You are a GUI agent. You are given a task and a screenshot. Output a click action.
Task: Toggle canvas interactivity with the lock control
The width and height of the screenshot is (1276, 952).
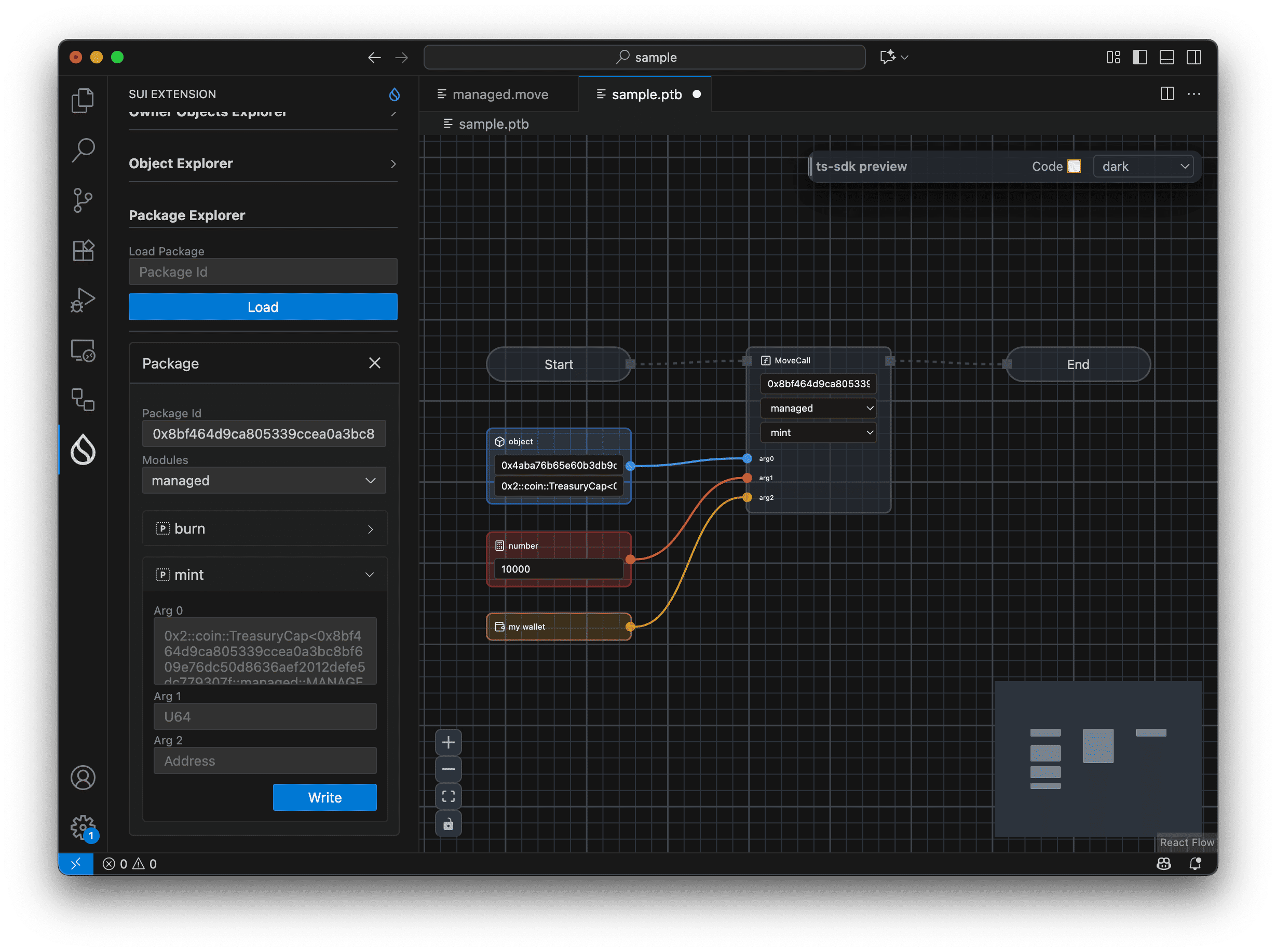(x=449, y=823)
